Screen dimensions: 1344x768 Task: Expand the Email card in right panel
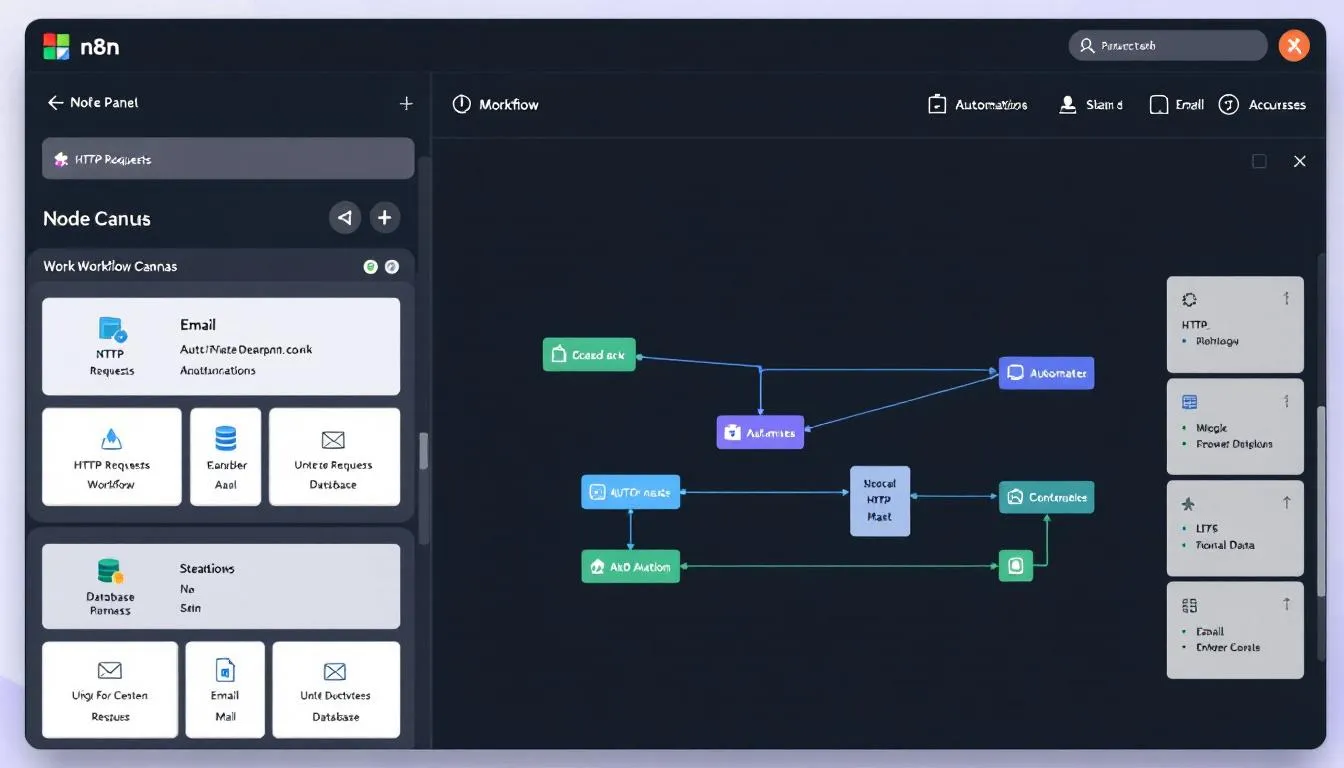pos(1286,604)
